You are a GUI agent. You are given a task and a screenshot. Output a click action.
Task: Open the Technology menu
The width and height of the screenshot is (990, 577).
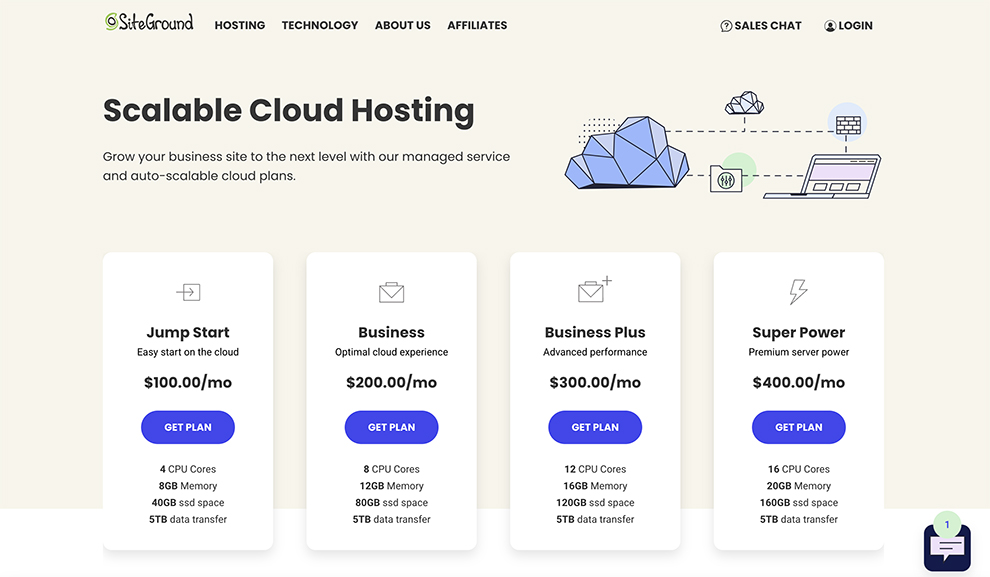click(319, 25)
